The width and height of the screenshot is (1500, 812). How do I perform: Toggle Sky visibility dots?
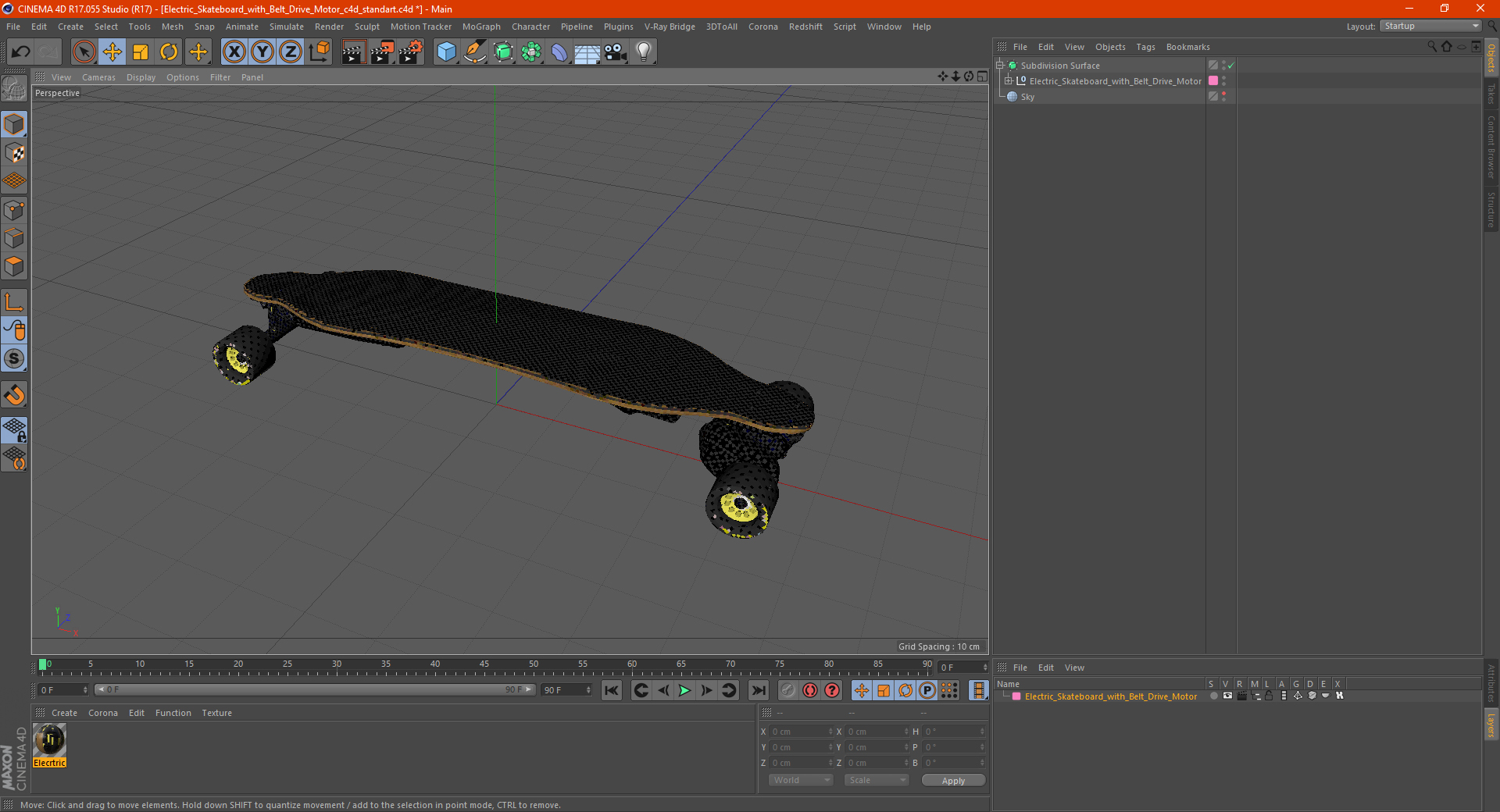(x=1223, y=97)
